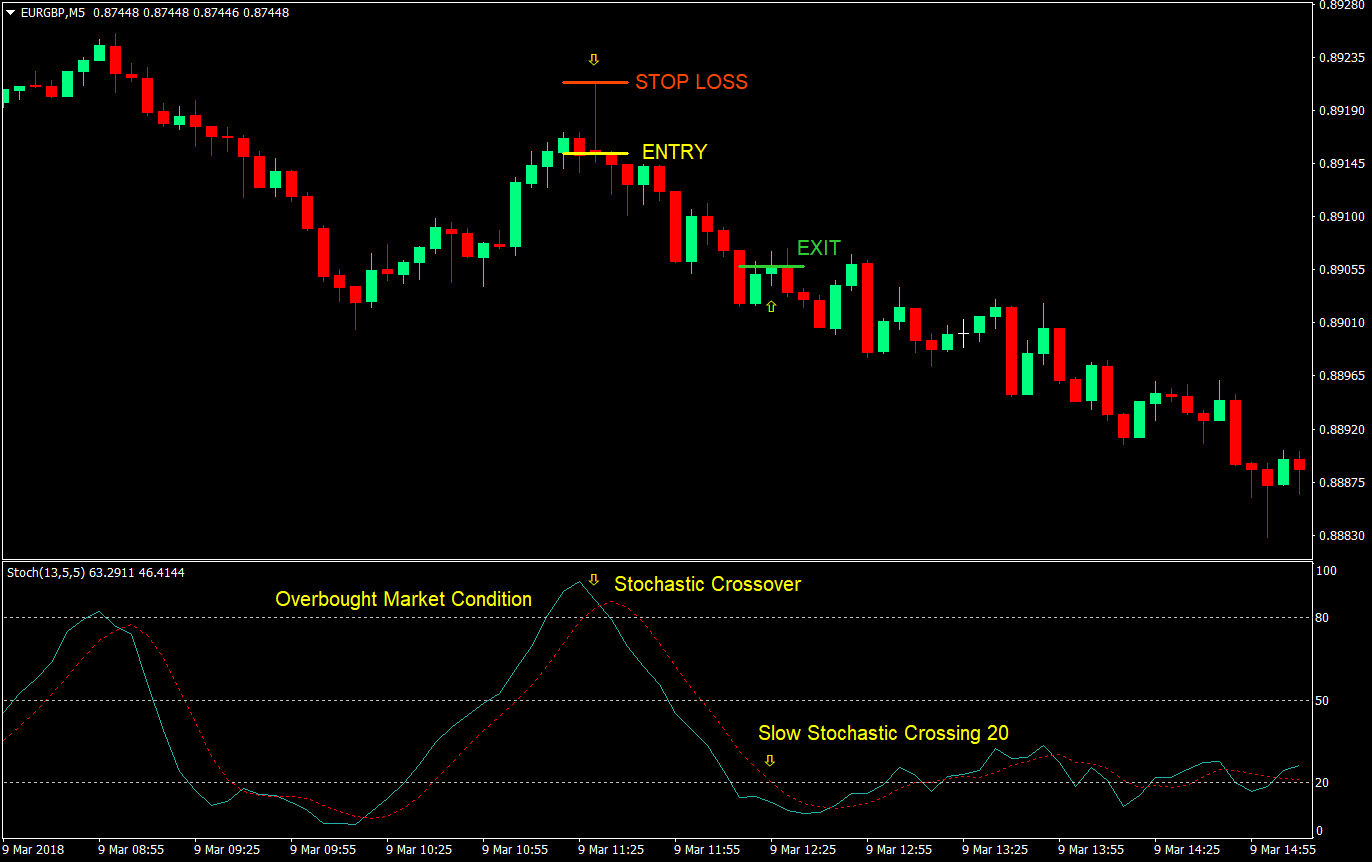This screenshot has height=862, width=1372.
Task: Click the 100 level on the stochastic scale
Action: (x=1327, y=572)
